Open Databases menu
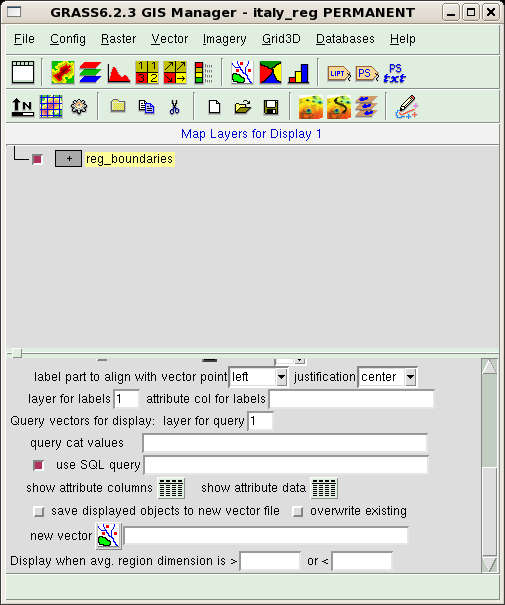505x605 pixels. (x=345, y=39)
